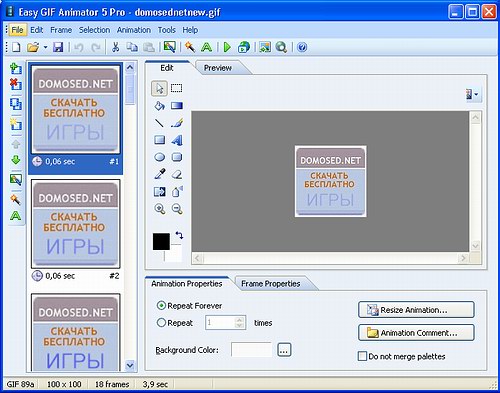Image resolution: width=500 pixels, height=393 pixels.
Task: Click the magnifier search icon in top toolbar
Action: click(281, 47)
